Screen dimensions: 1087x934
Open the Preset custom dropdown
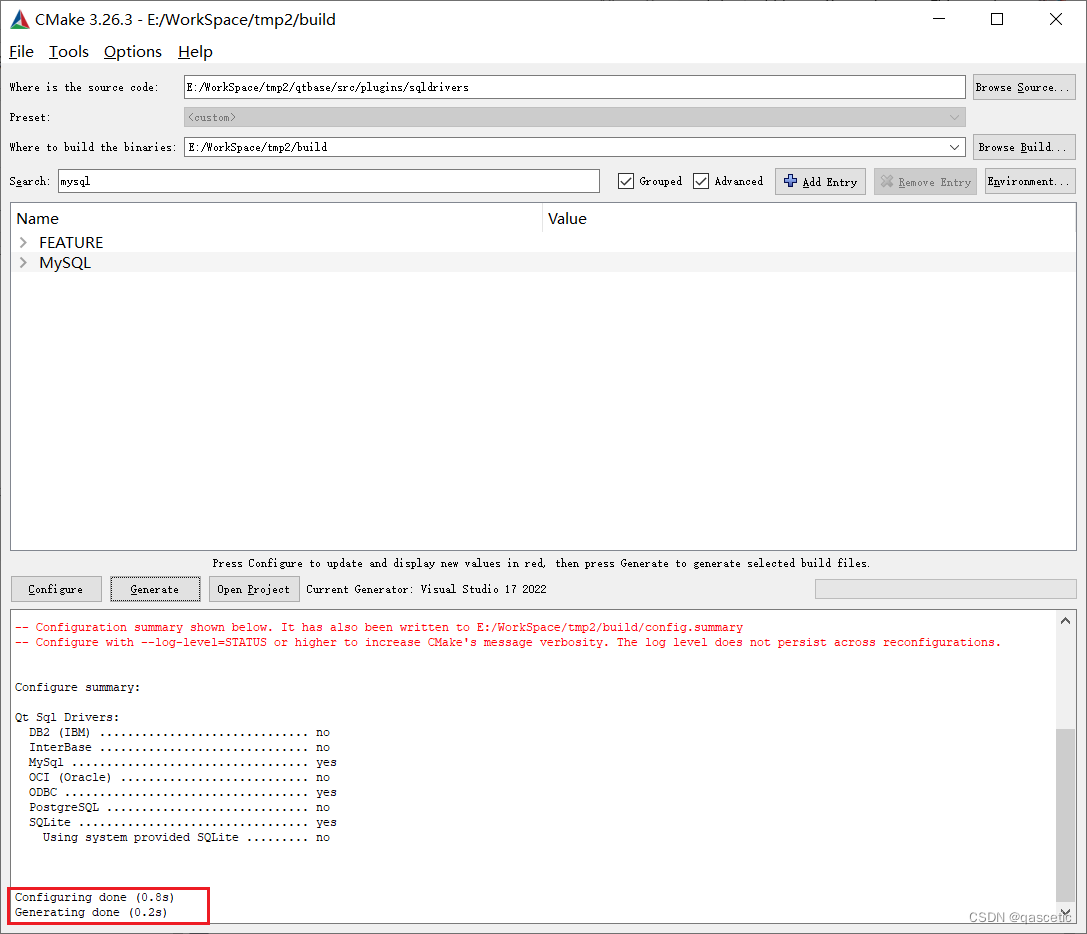[575, 117]
